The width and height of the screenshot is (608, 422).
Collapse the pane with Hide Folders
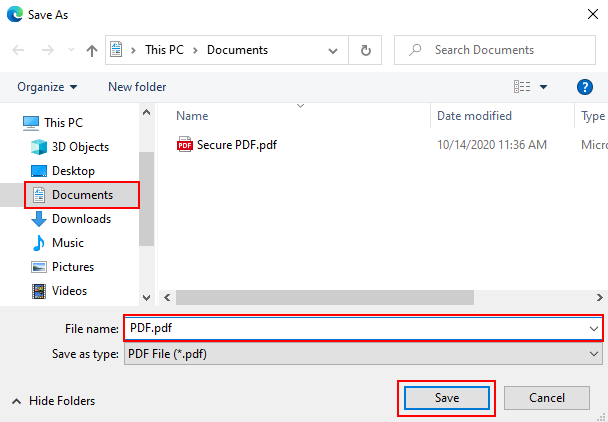coord(54,401)
